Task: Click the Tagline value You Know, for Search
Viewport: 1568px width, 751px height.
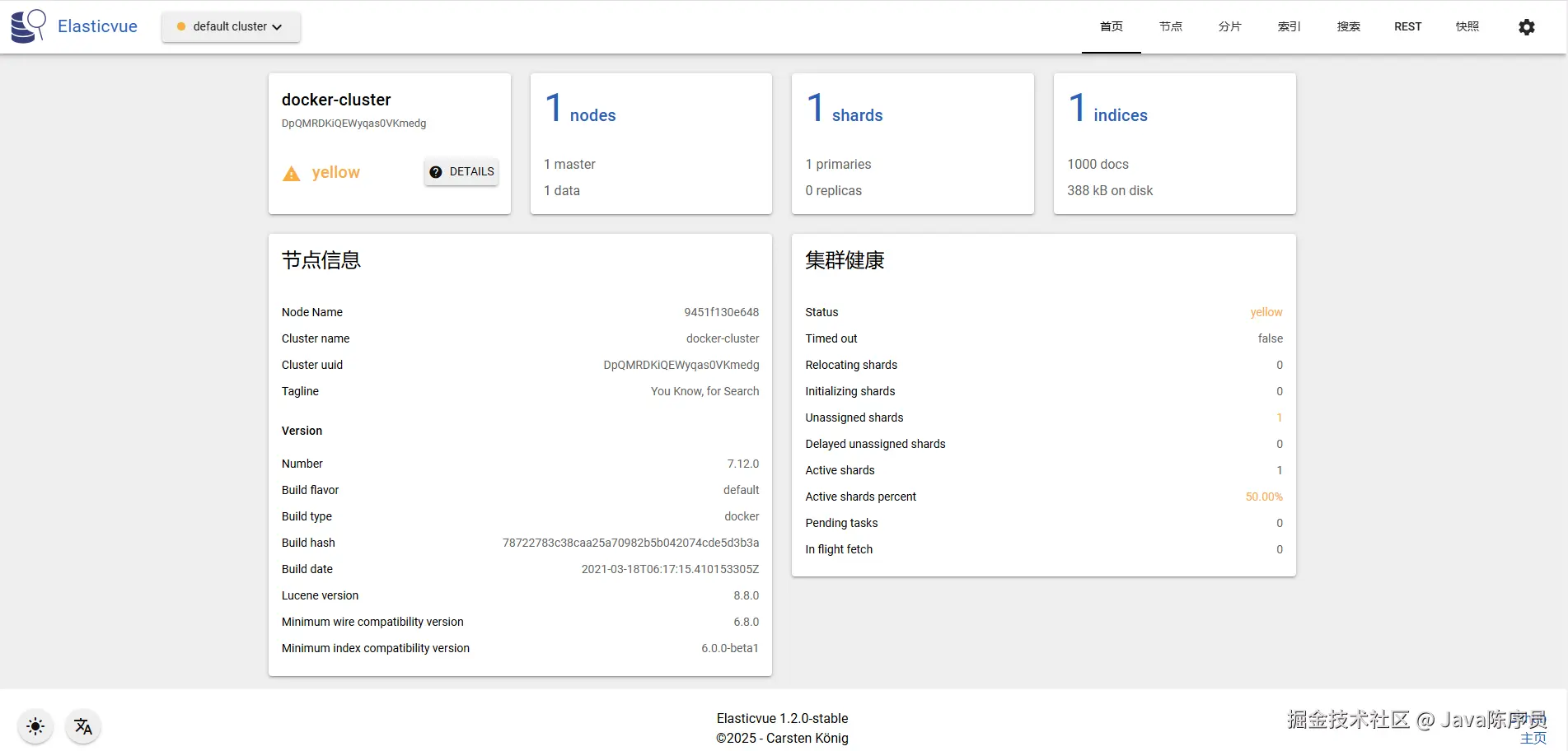Action: click(x=705, y=391)
